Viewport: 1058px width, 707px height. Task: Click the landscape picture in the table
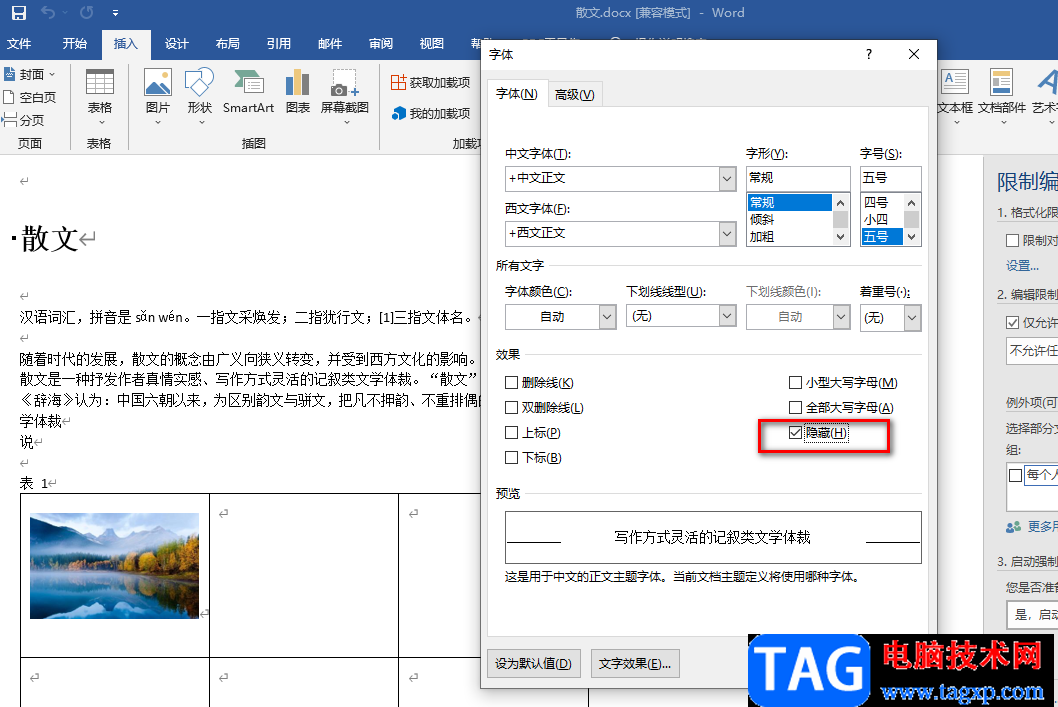point(115,566)
